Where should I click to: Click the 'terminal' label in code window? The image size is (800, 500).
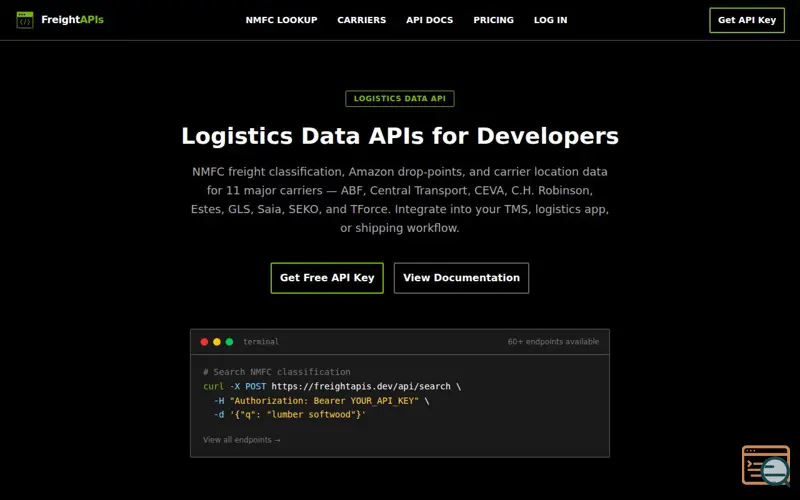pos(261,342)
